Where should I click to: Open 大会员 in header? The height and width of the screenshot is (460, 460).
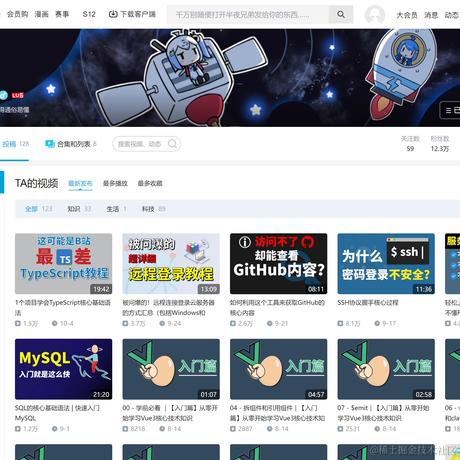407,15
